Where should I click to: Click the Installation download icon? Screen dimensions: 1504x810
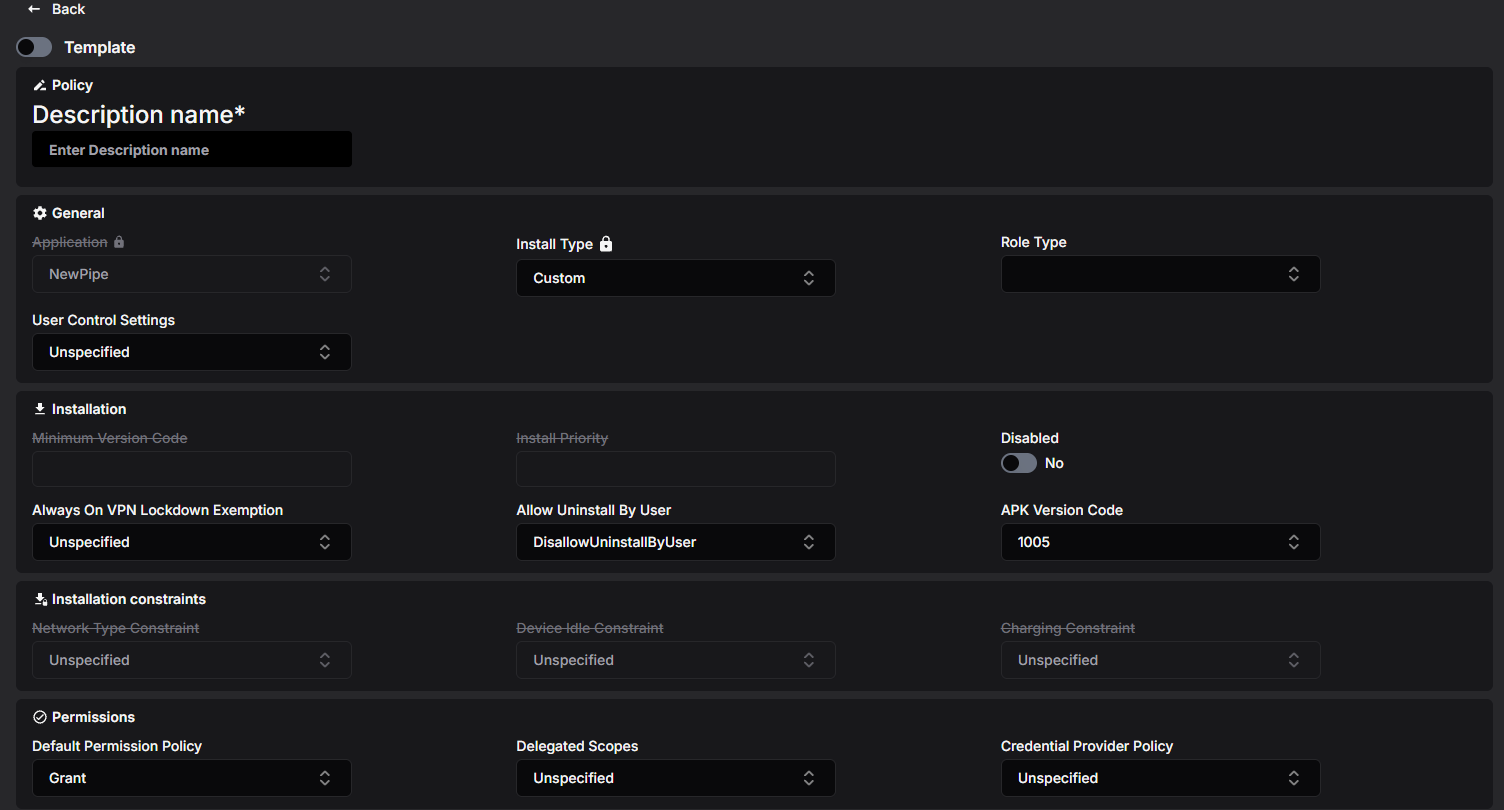tap(40, 409)
